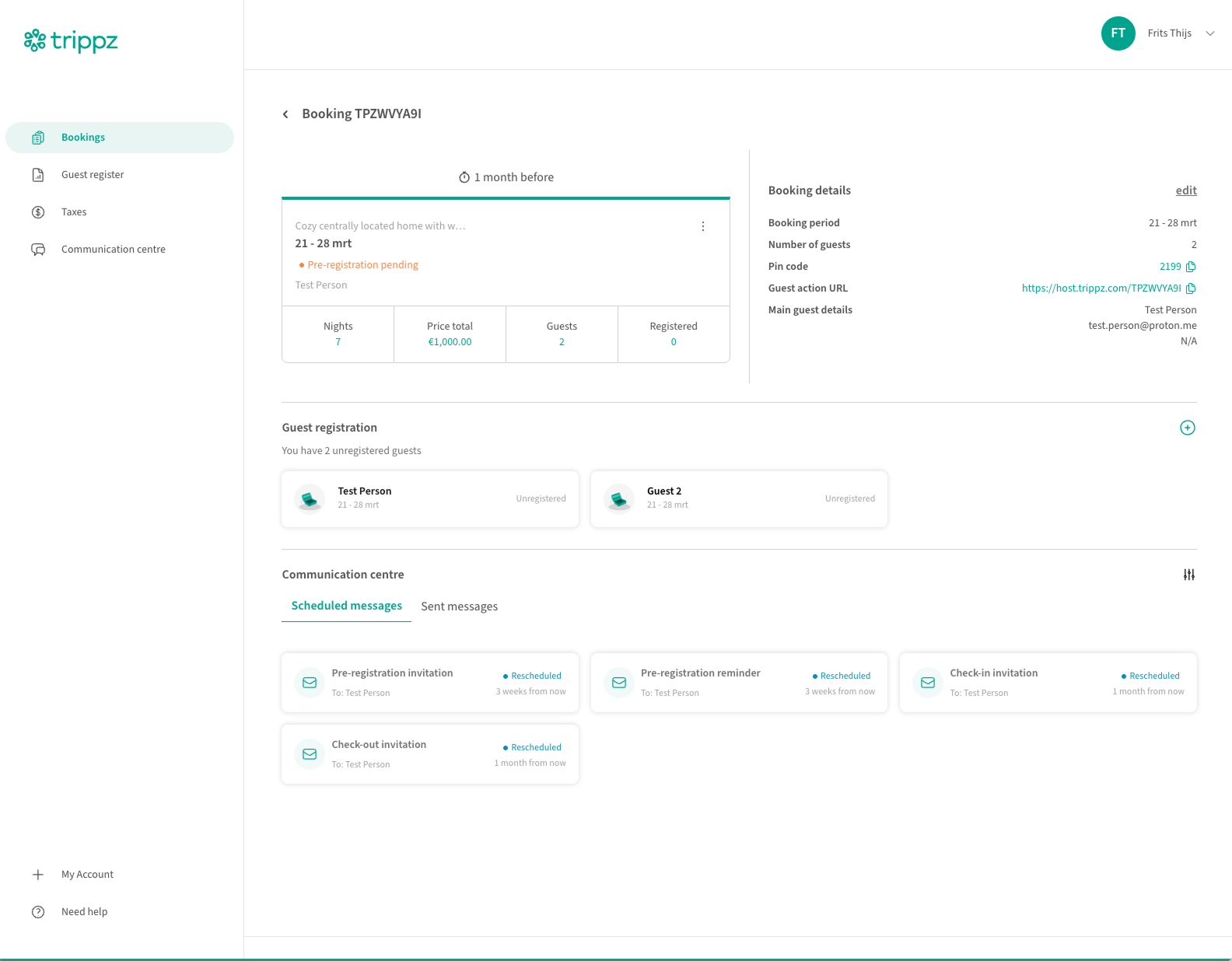Open the three-dot menu on booking card
The image size is (1232, 961).
pos(702,226)
